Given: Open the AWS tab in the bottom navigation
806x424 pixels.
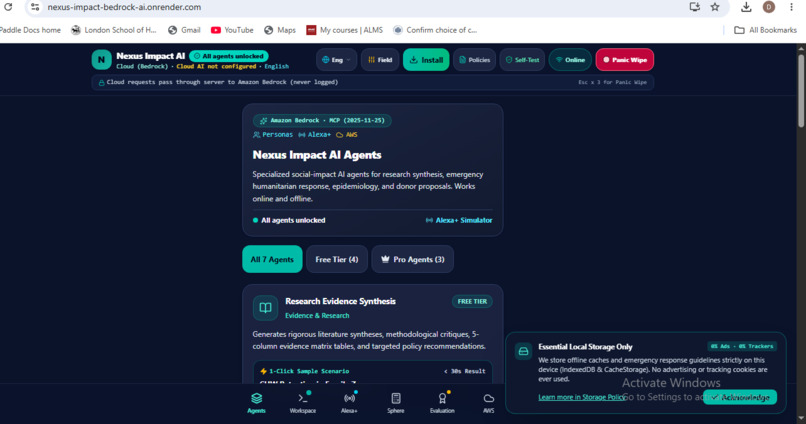Looking at the screenshot, I should point(488,403).
